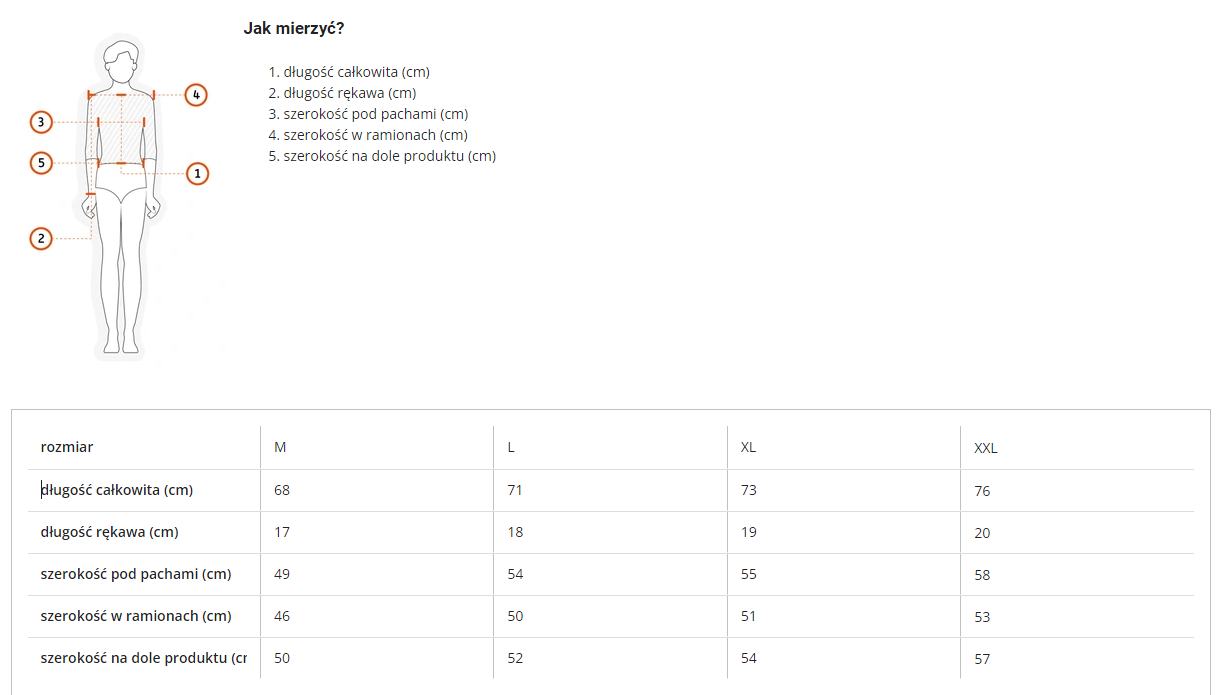1227x695 pixels.
Task: Click the truncated 'szerokość na dole produktu' row label
Action: click(x=144, y=658)
